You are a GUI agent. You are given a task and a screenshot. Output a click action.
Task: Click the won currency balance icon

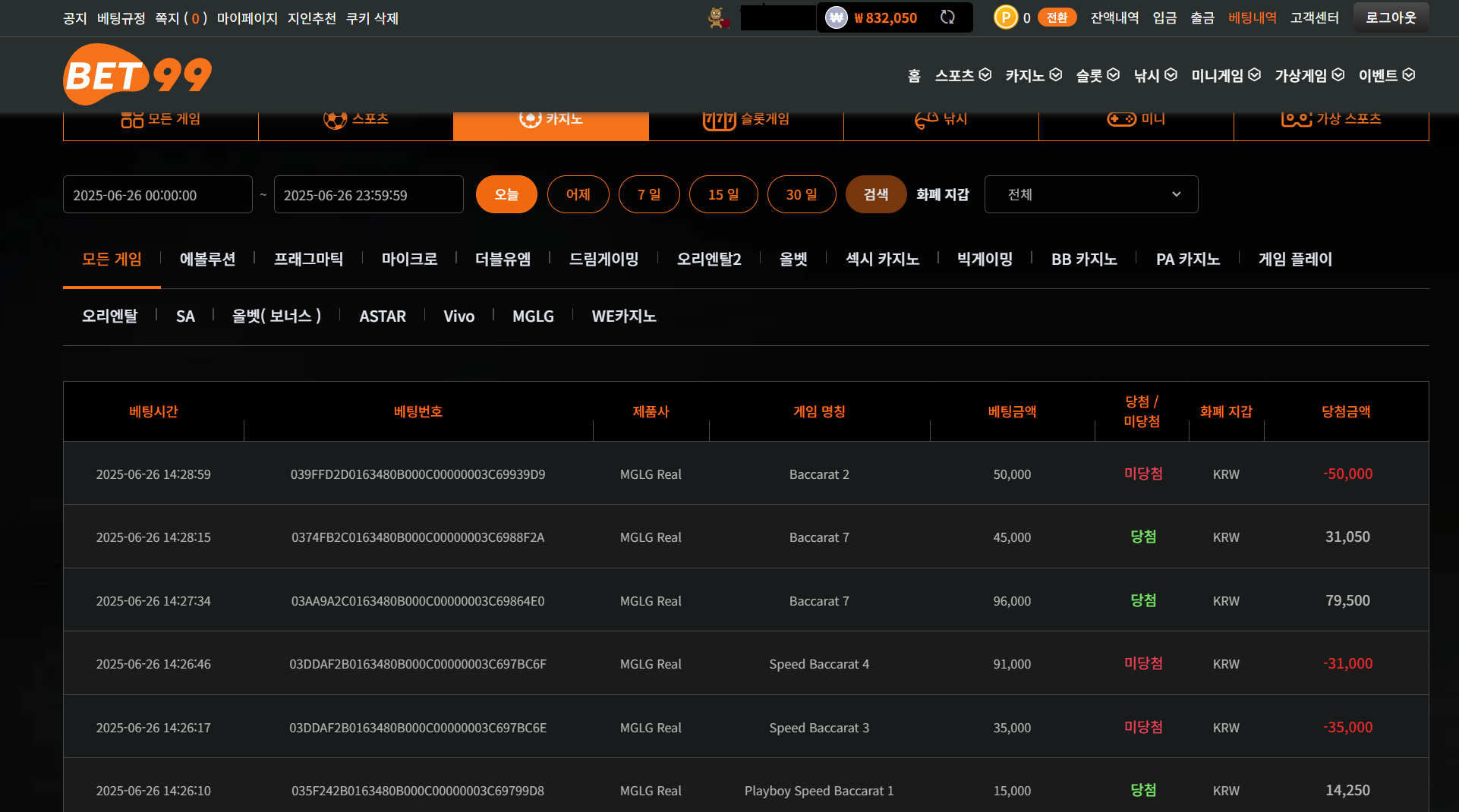[x=836, y=17]
